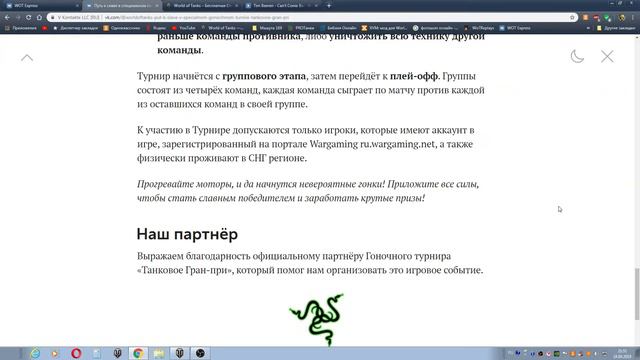Click the page vertical scrollbar thumb
The width and height of the screenshot is (640, 360).
pyautogui.click(x=637, y=294)
